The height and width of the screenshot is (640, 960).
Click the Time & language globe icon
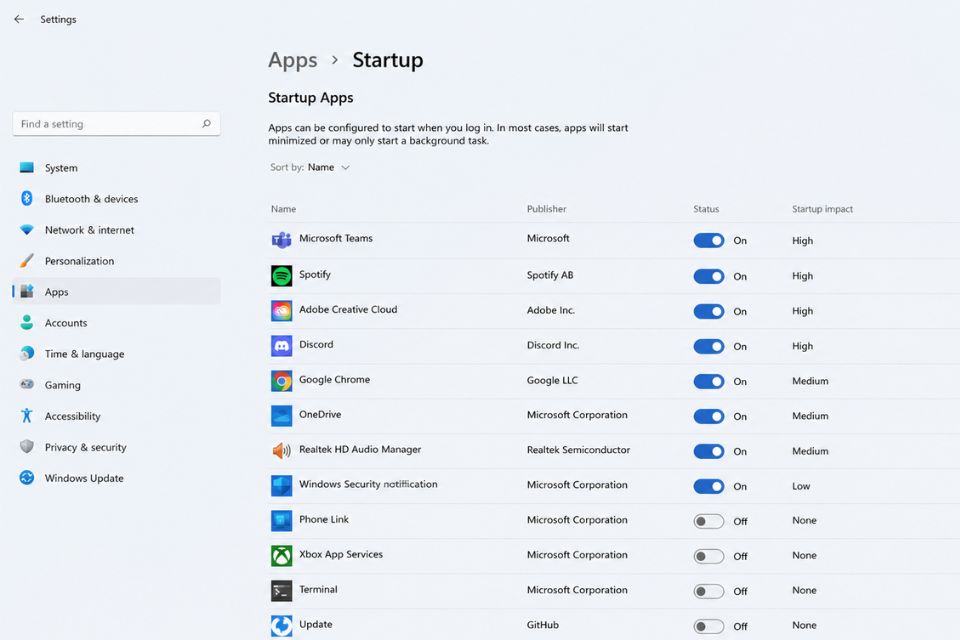26,353
